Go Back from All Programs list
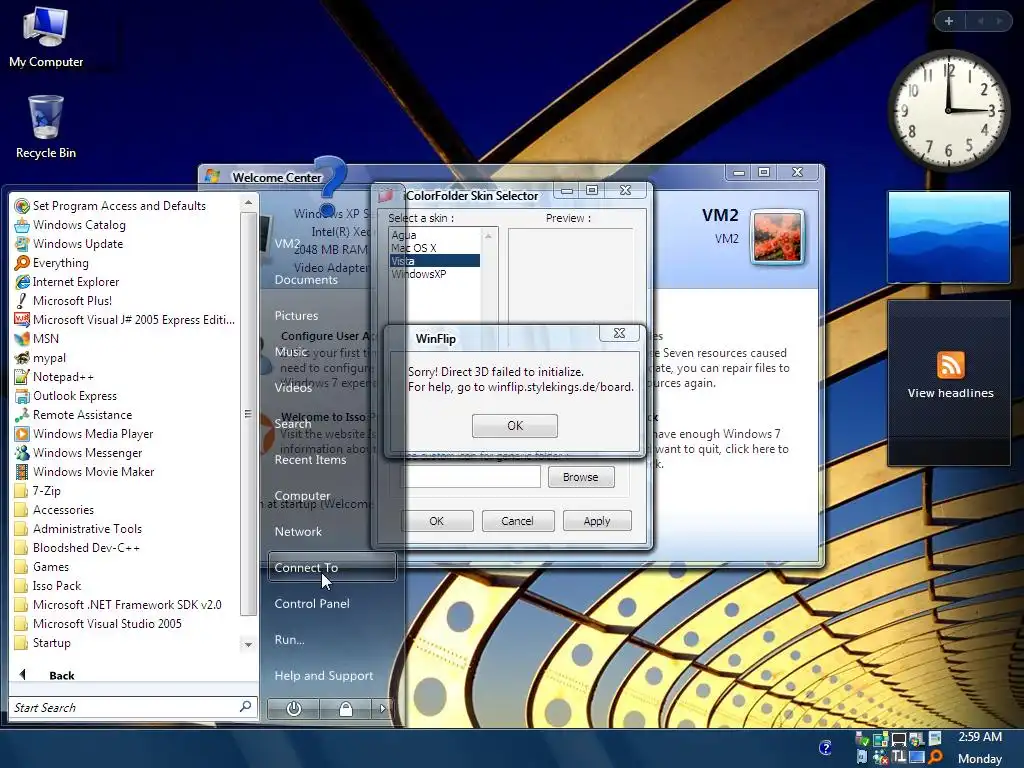This screenshot has height=768, width=1024. [47, 675]
